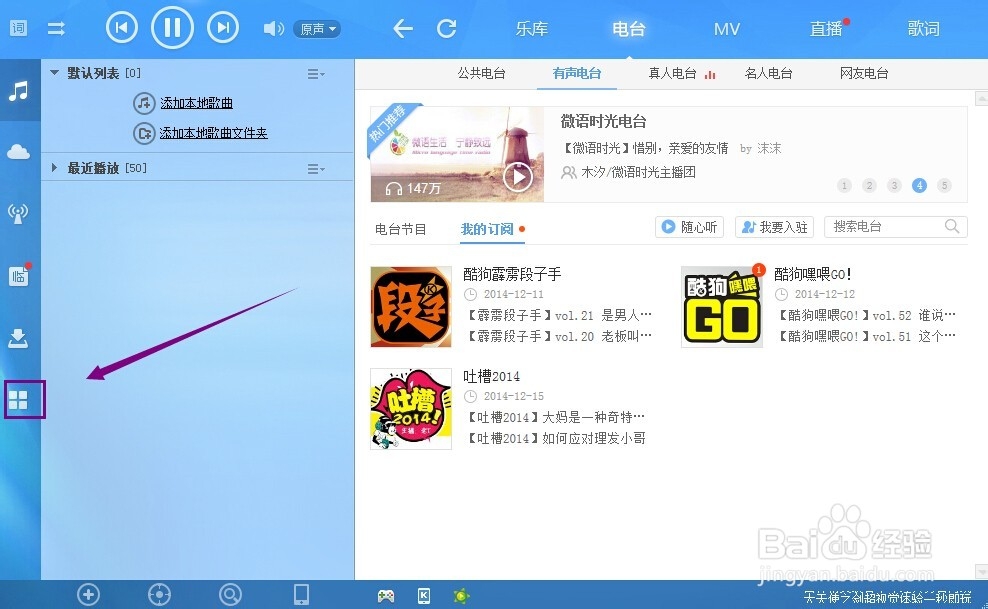Show banner slide 2
The image size is (988, 609).
(x=870, y=185)
